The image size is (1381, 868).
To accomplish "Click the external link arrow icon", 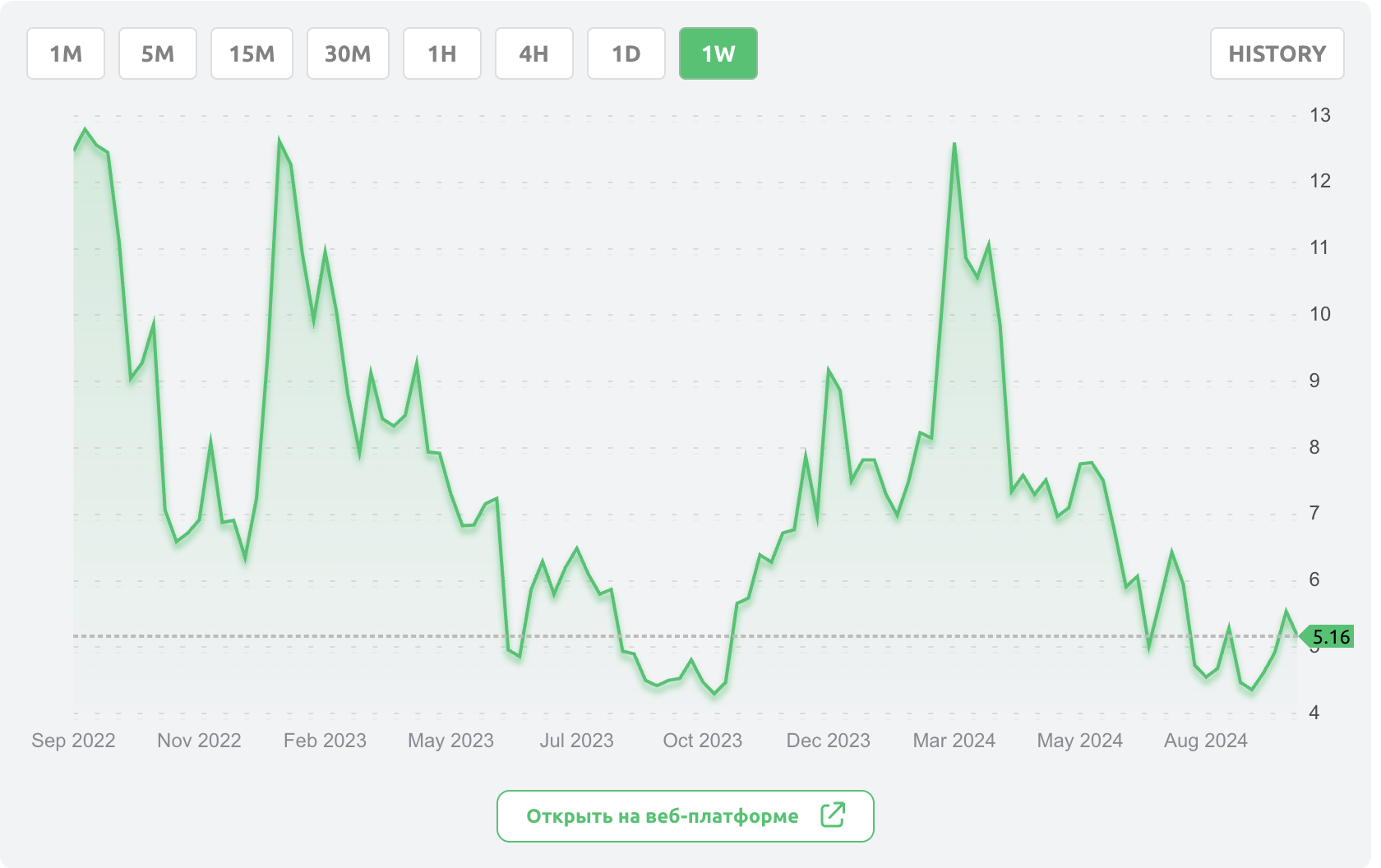I will click(x=832, y=815).
